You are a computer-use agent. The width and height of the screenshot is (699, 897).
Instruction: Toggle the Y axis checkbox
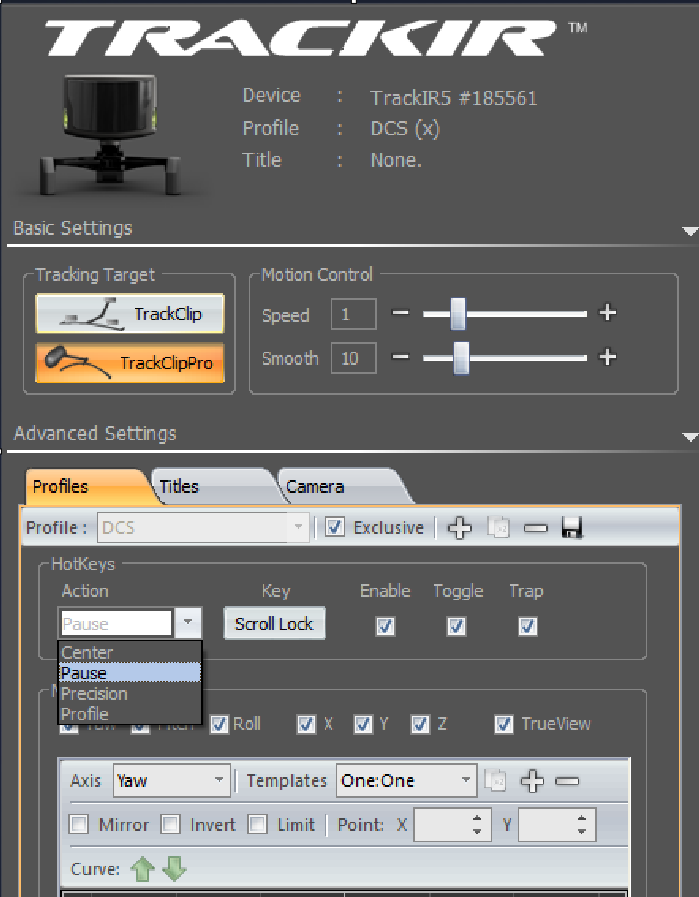[363, 724]
